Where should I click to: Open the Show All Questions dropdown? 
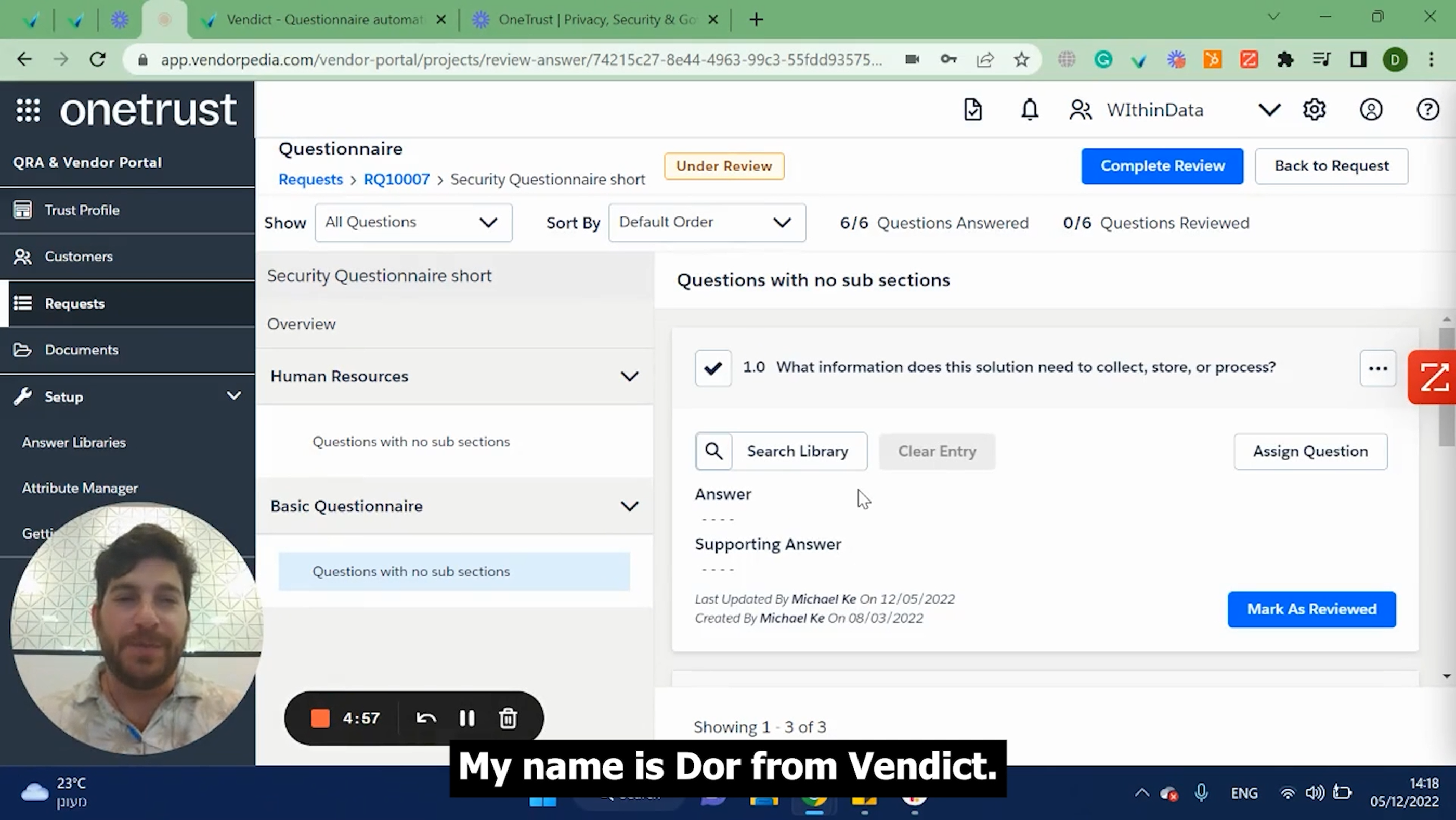(x=413, y=223)
